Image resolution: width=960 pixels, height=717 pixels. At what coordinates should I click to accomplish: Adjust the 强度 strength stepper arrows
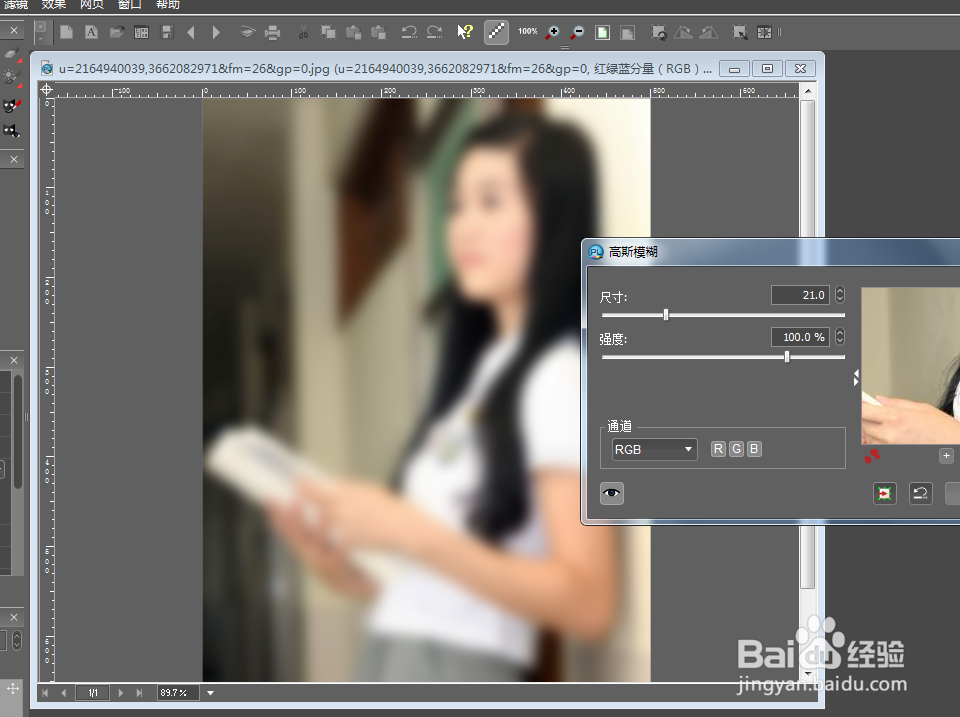(x=840, y=337)
